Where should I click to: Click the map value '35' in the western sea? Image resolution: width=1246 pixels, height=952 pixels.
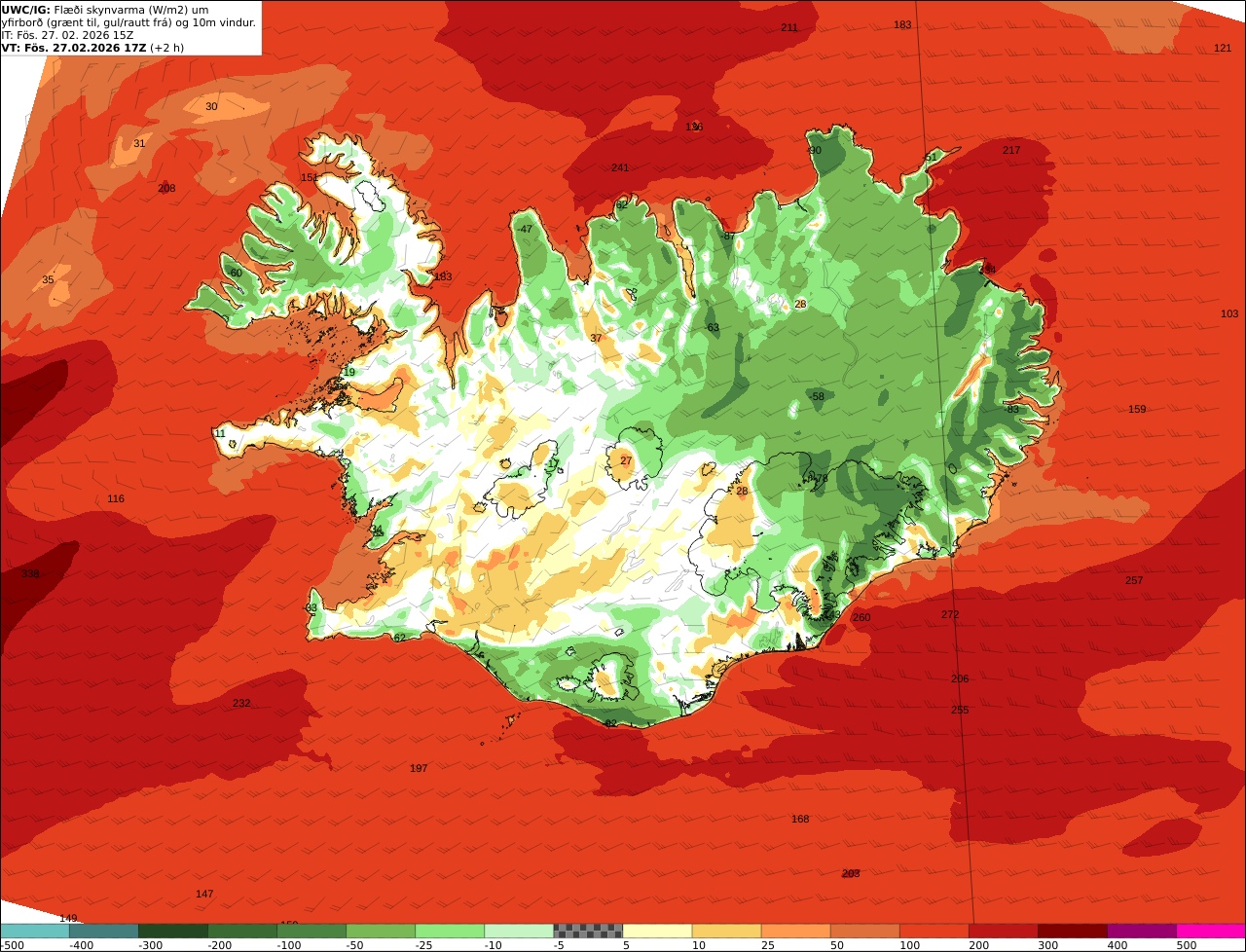(x=49, y=280)
